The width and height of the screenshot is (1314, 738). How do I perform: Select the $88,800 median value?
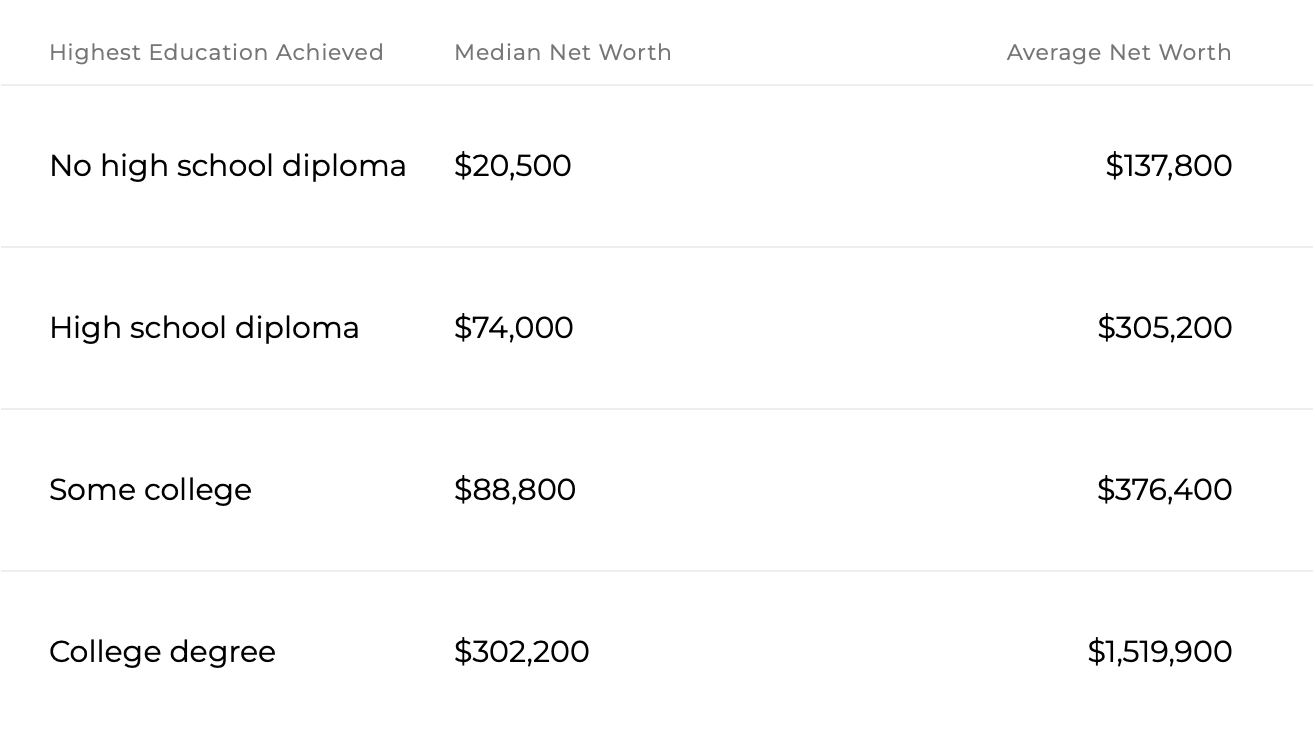[x=514, y=490]
